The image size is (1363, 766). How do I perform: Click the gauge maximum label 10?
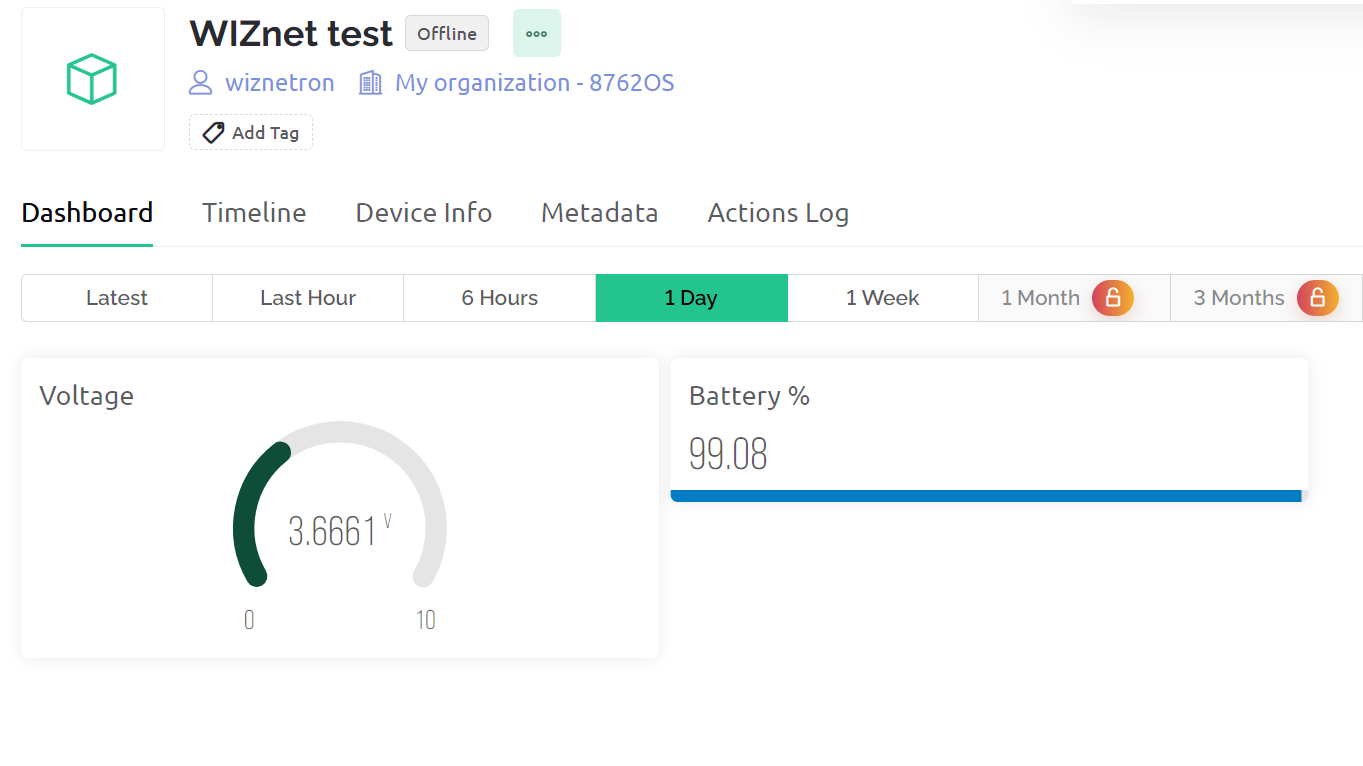pos(426,621)
